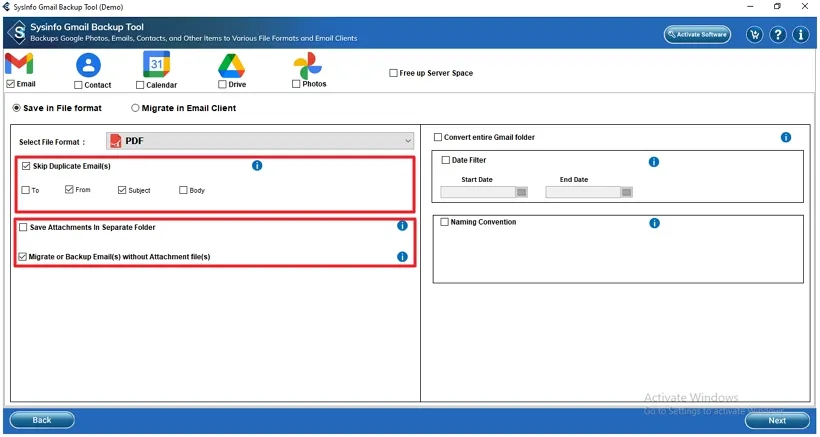Click the Activate Software button

697,34
